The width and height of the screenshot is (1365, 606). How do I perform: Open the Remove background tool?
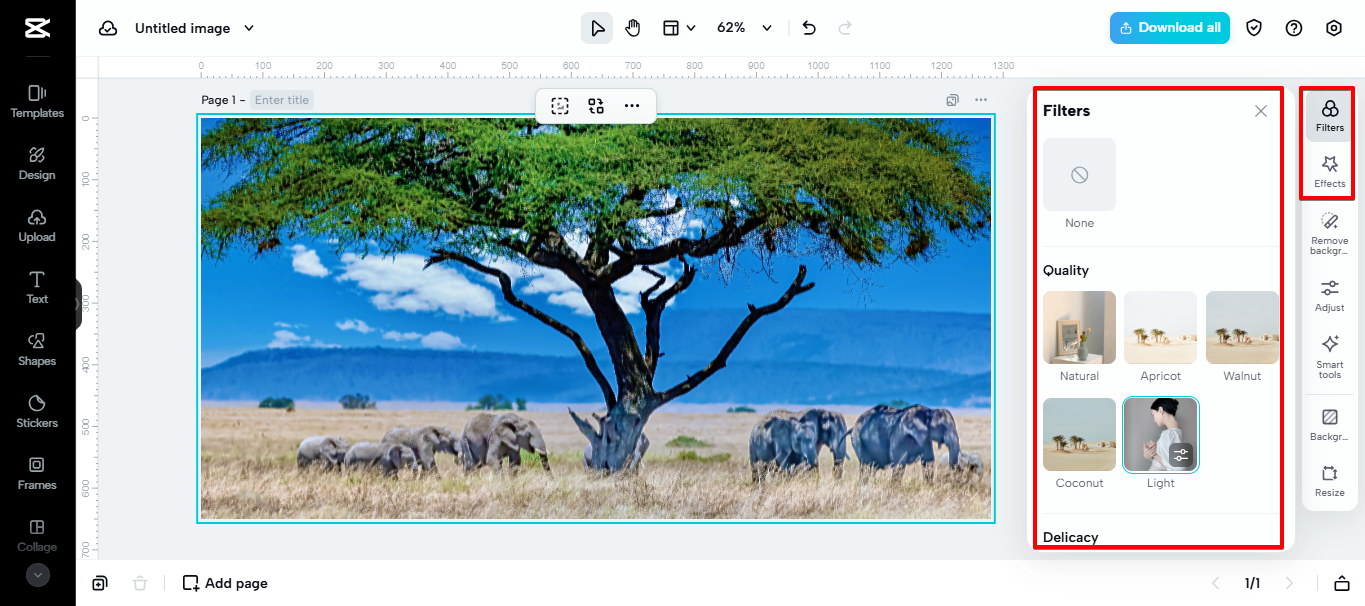click(1329, 232)
